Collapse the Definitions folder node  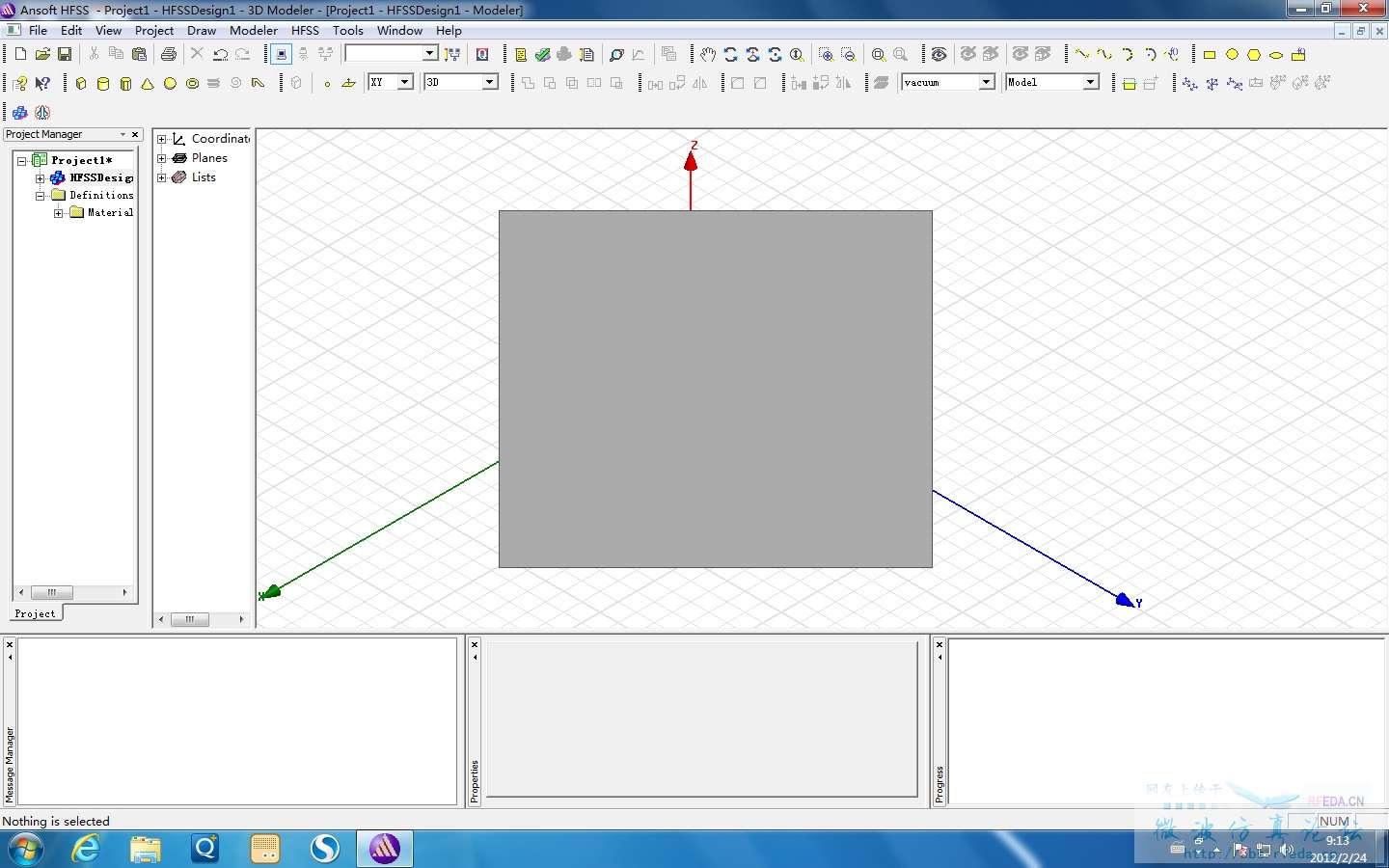[41, 196]
